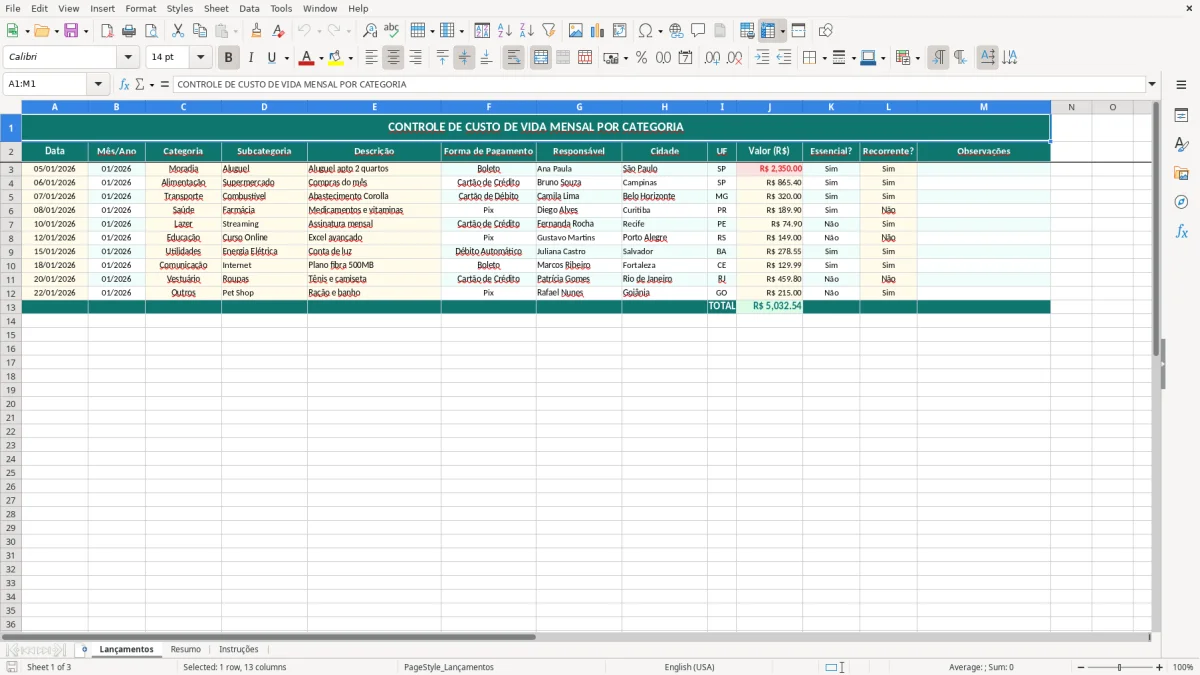Screen dimensions: 1200x675
Task: Open the Font Size dropdown
Action: pos(200,58)
